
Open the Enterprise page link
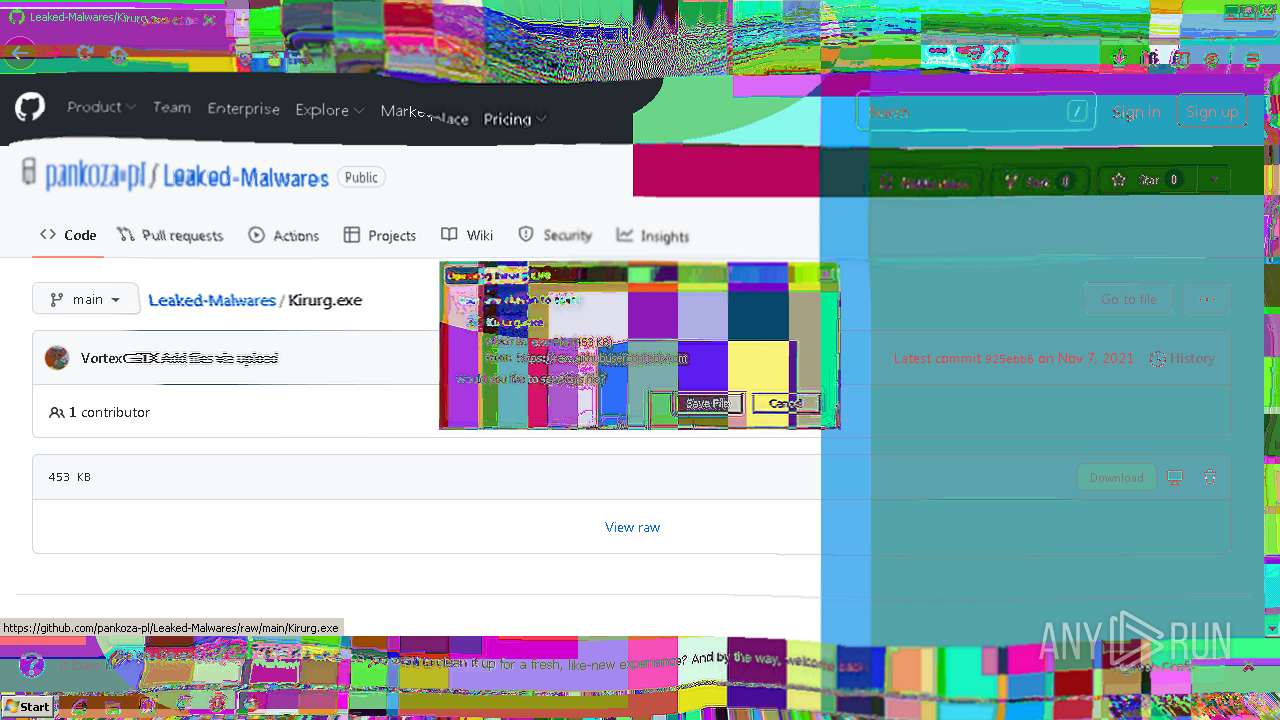point(243,108)
